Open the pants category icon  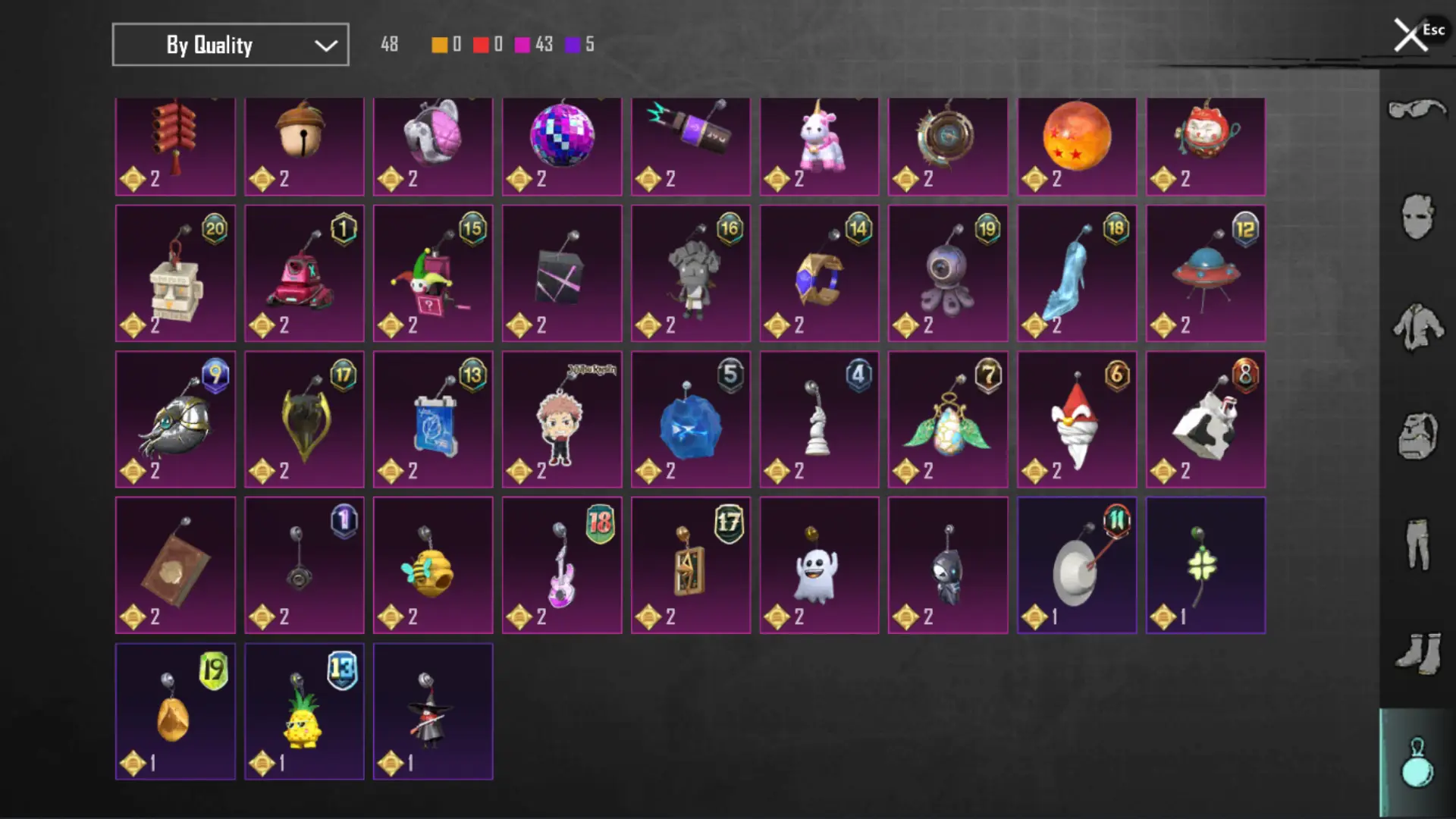tap(1417, 544)
